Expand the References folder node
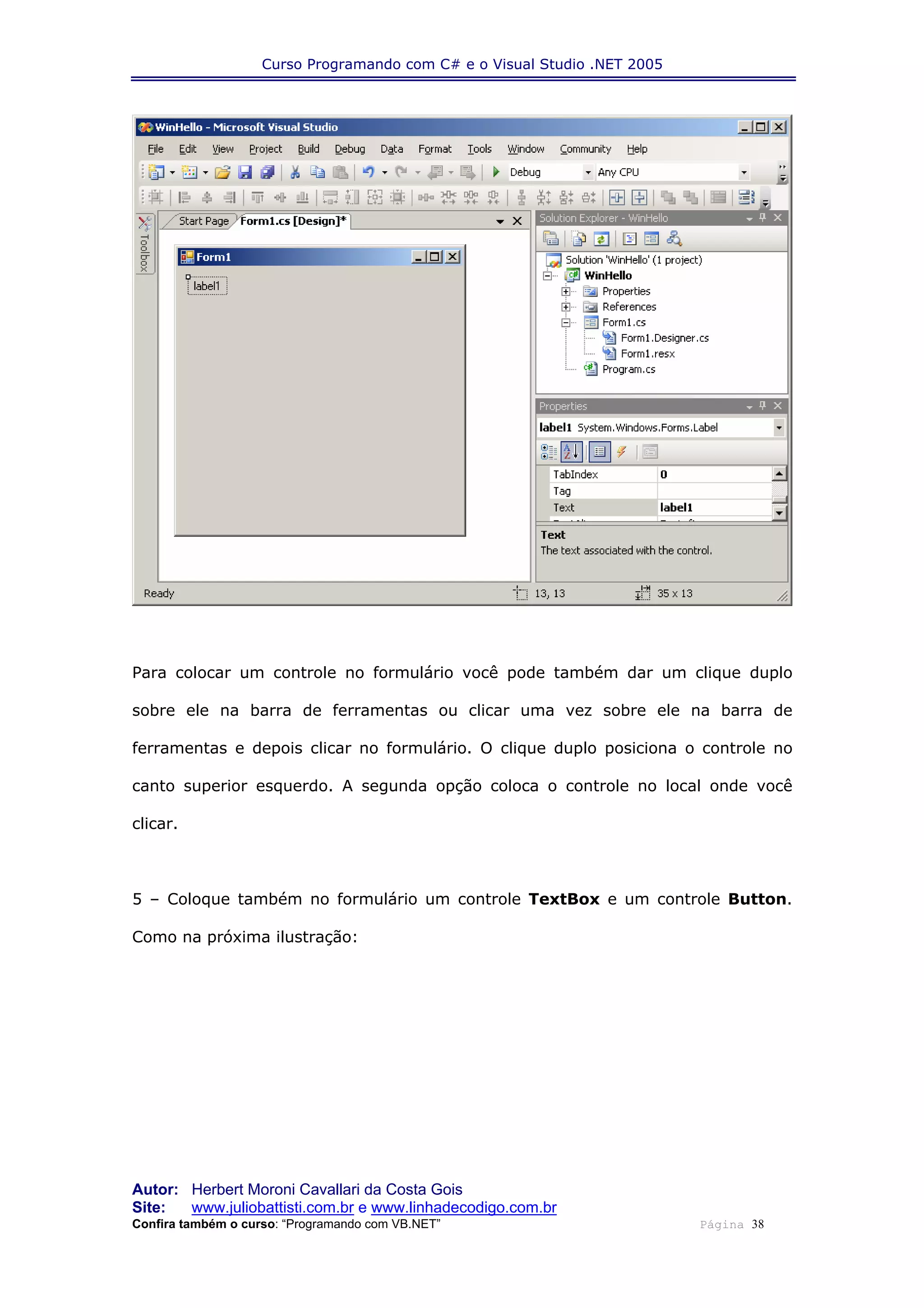Screen dimensions: 924x1308 565,307
